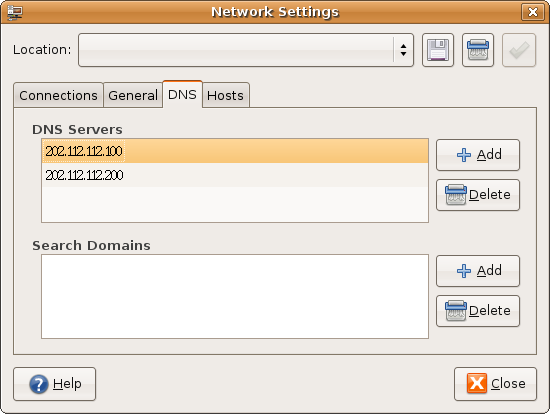Open the General tab

[x=133, y=95]
